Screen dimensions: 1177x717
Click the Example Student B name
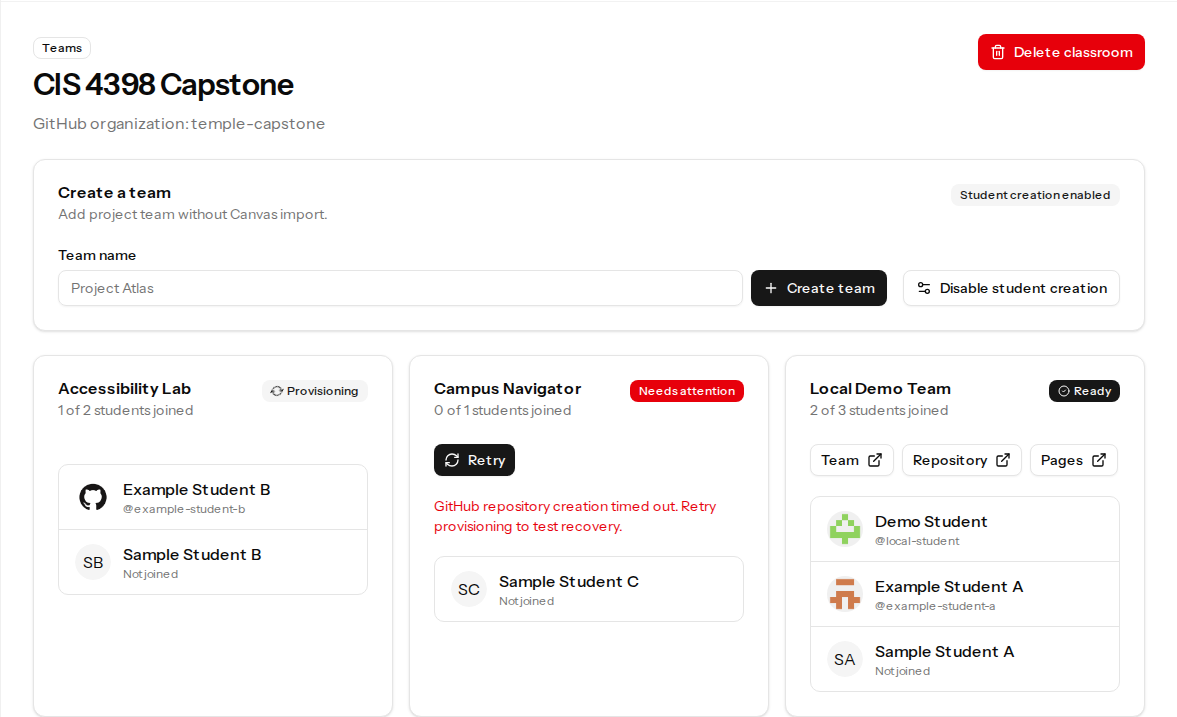click(x=197, y=490)
